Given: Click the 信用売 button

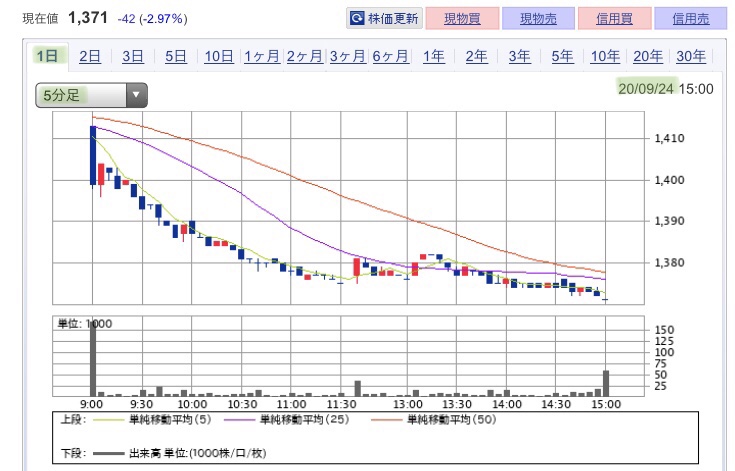Looking at the screenshot, I should [x=690, y=18].
